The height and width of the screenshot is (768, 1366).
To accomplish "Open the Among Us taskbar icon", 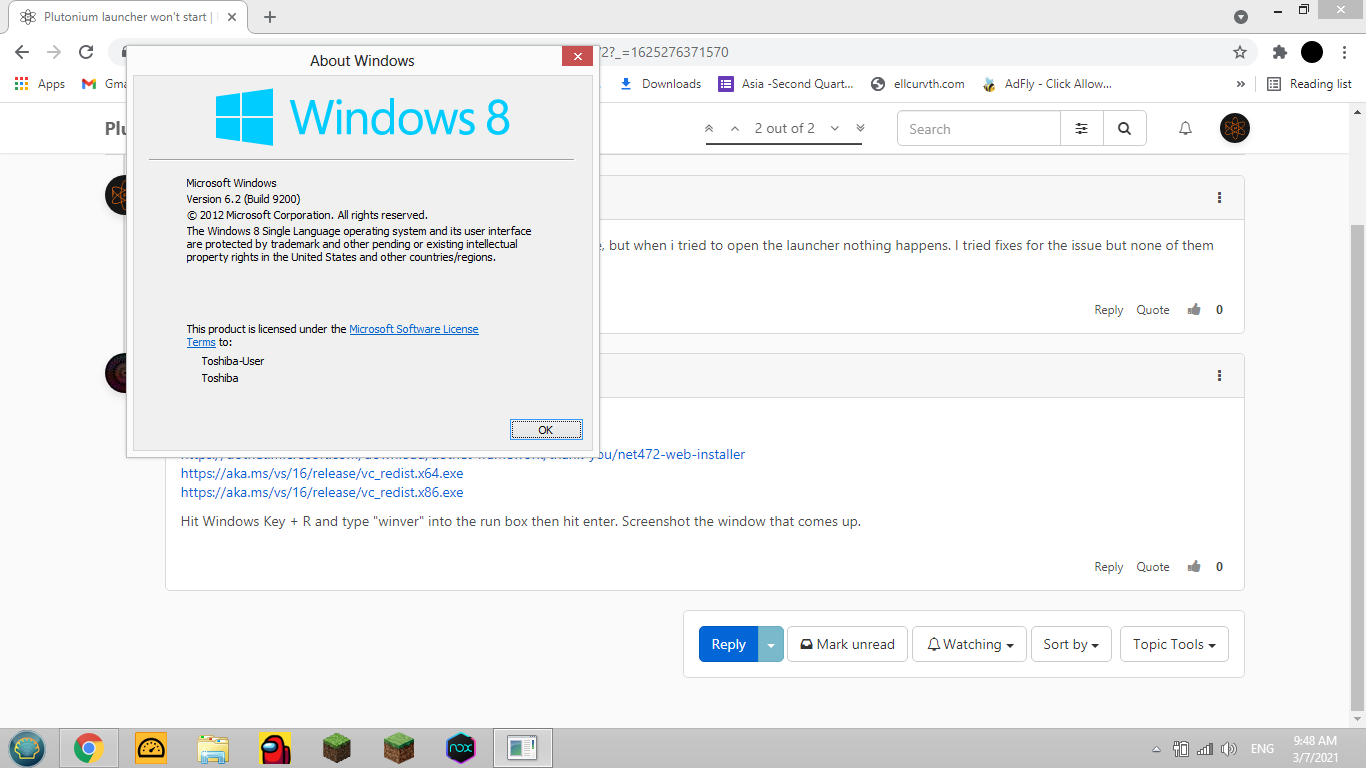I will pos(275,748).
